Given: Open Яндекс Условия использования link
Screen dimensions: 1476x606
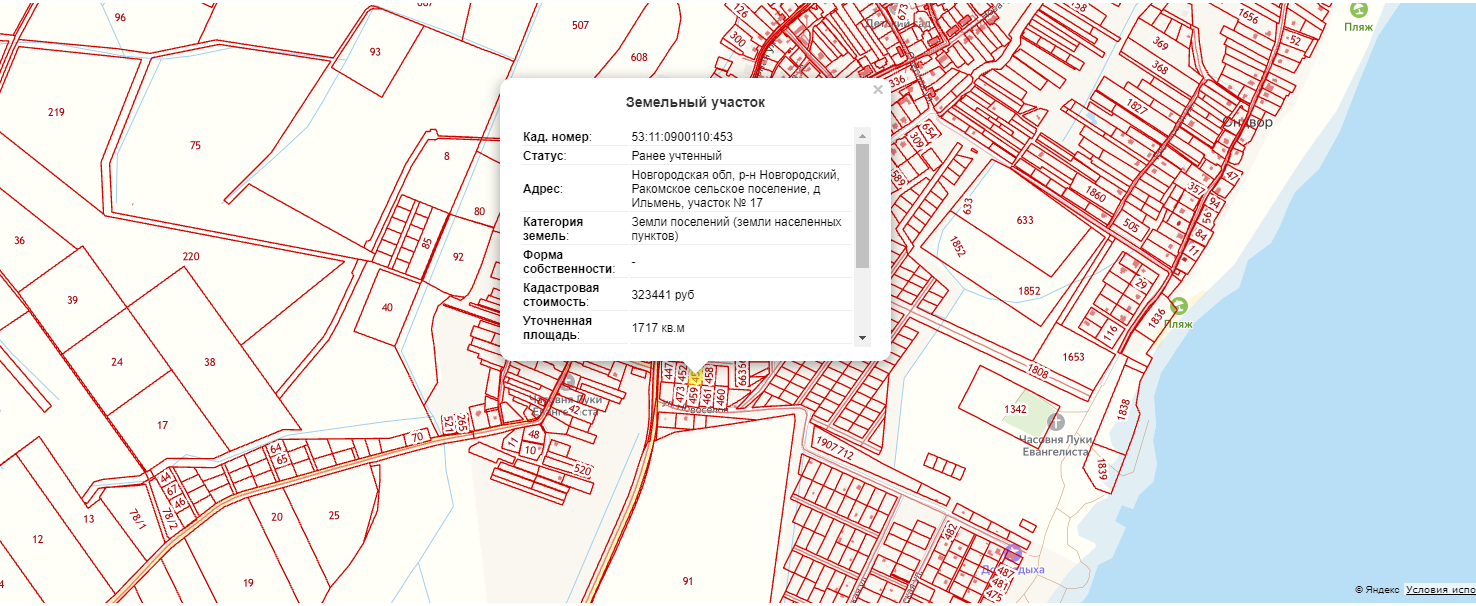Looking at the screenshot, I should coord(1439,590).
